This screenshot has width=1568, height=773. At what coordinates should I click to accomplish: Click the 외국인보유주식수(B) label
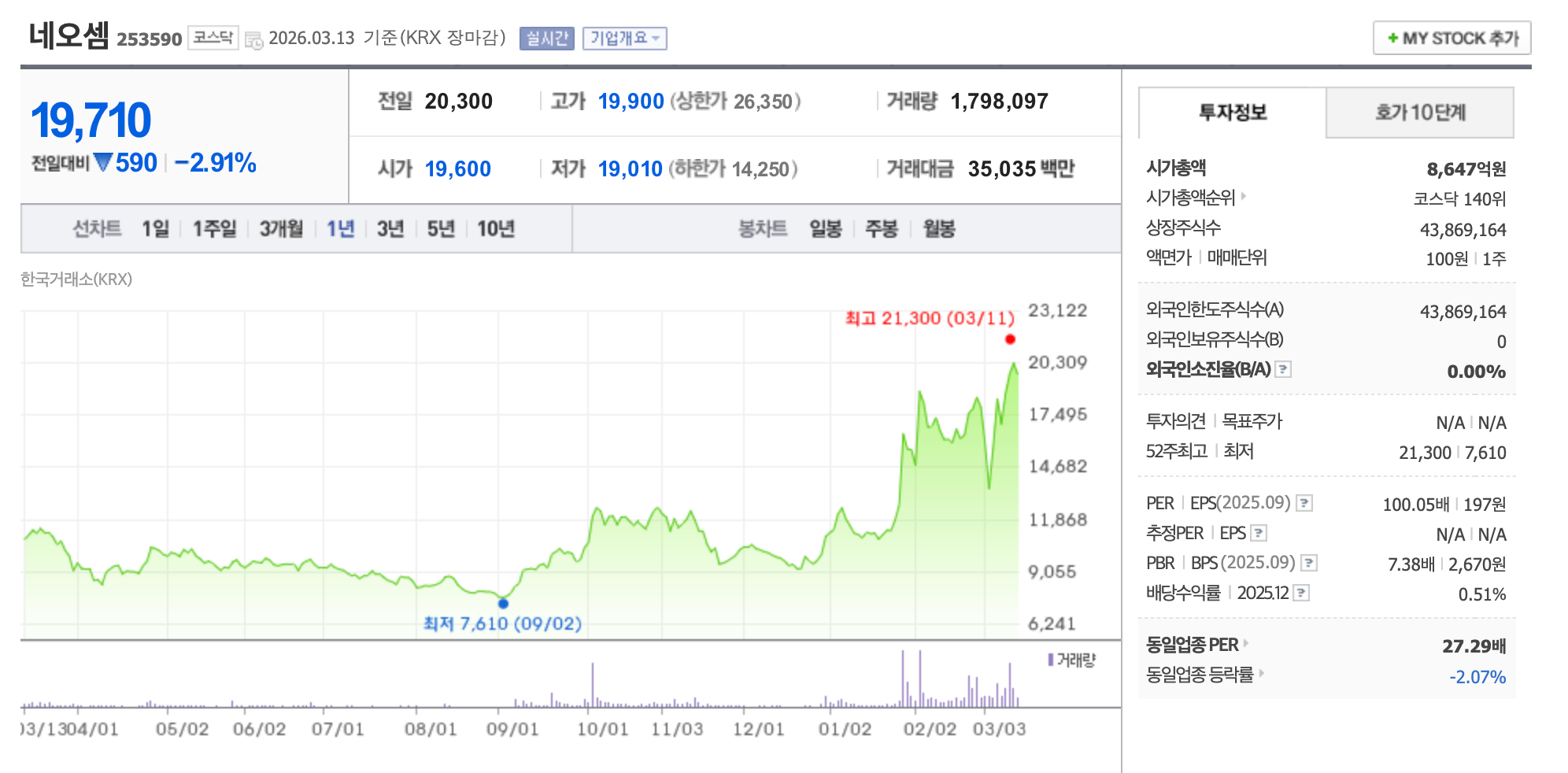1215,339
